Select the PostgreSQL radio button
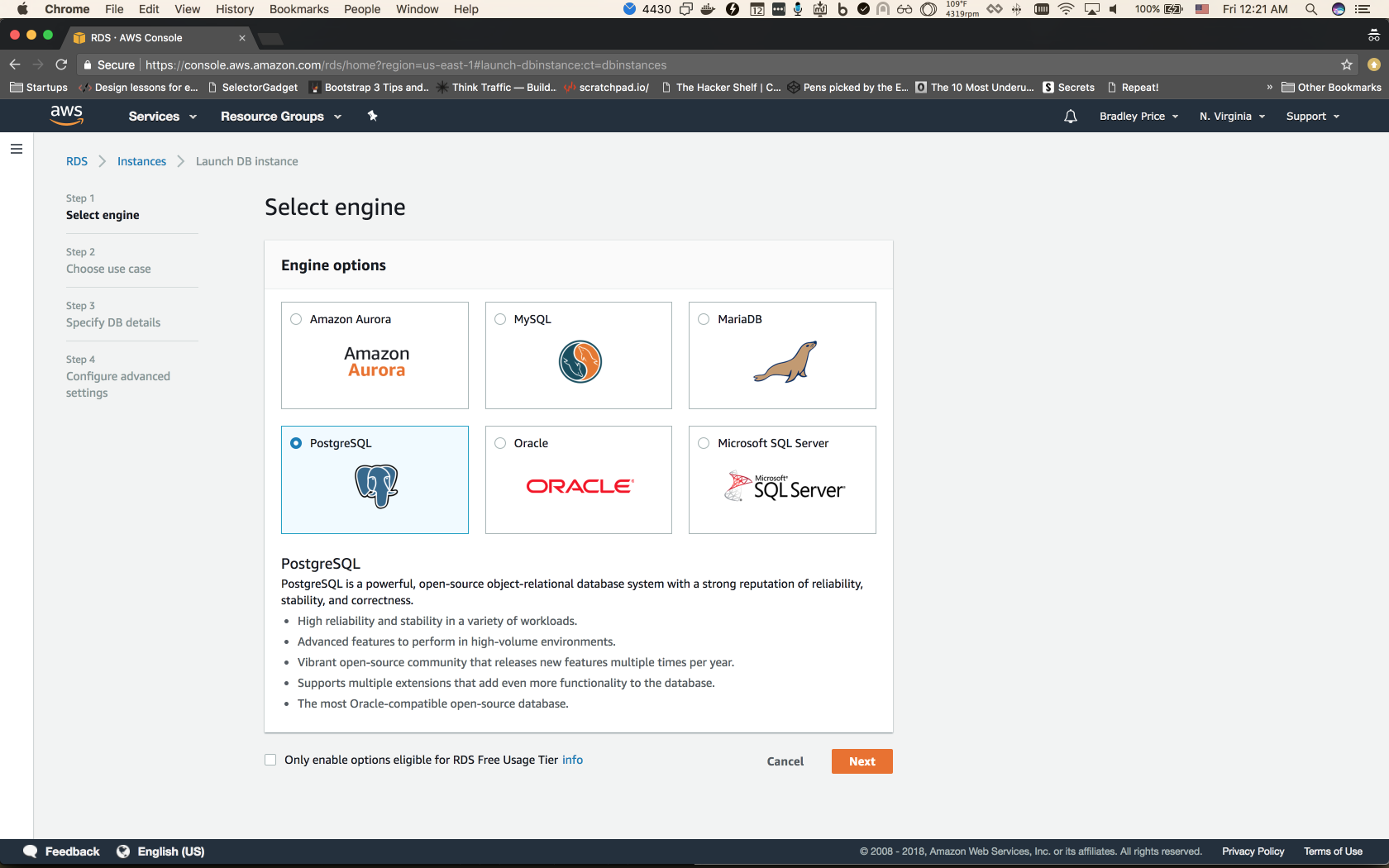Viewport: 1389px width, 868px height. coord(296,443)
